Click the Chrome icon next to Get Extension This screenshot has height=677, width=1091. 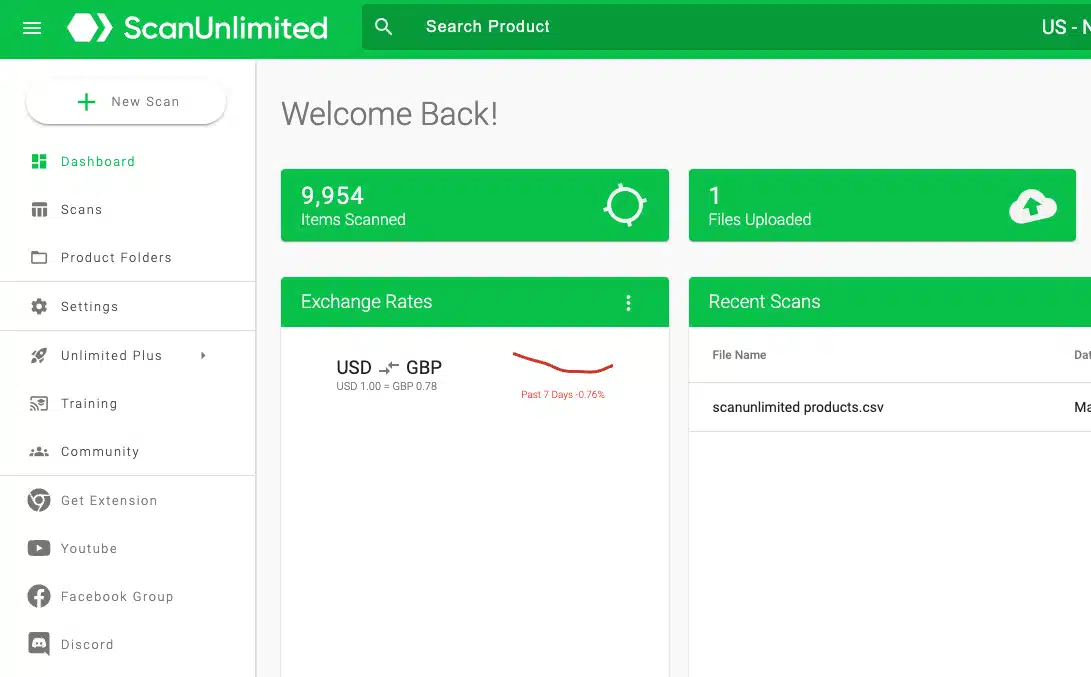click(39, 500)
